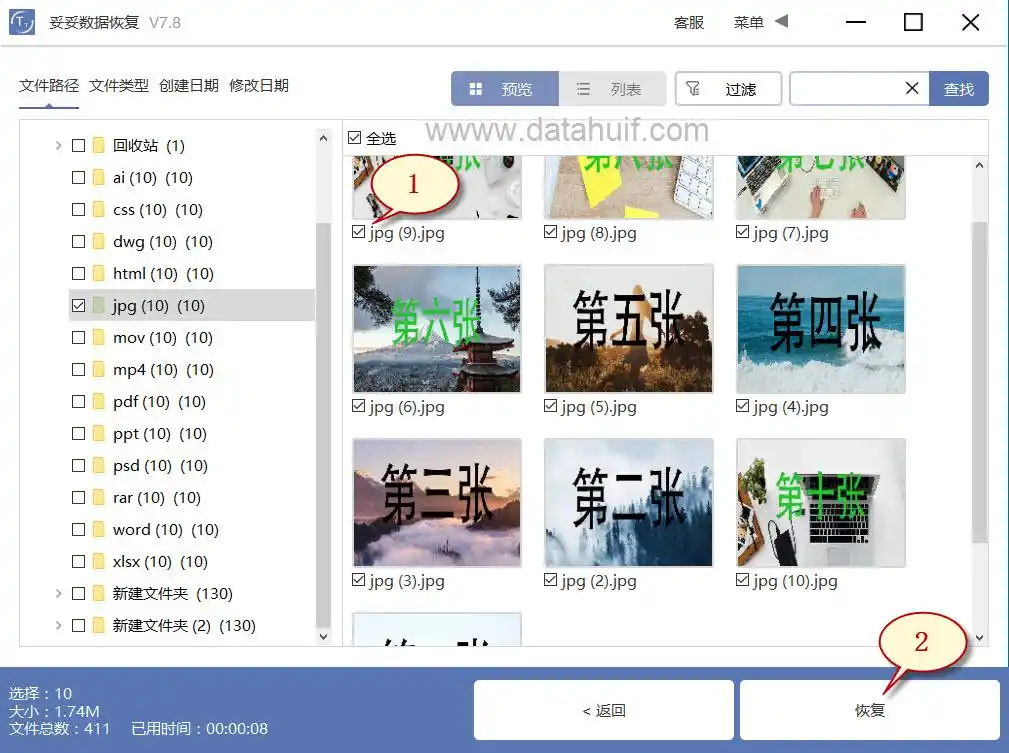The width and height of the screenshot is (1009, 753).
Task: Uncheck the jpg (5).jpg file checkbox
Action: point(550,407)
